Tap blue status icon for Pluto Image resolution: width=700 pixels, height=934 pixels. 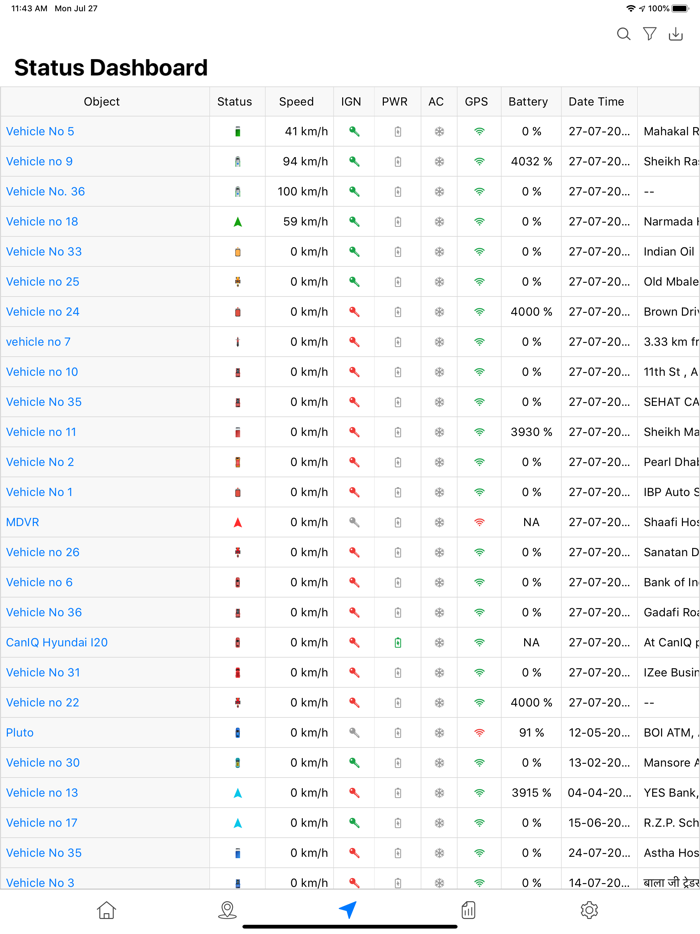coord(238,733)
